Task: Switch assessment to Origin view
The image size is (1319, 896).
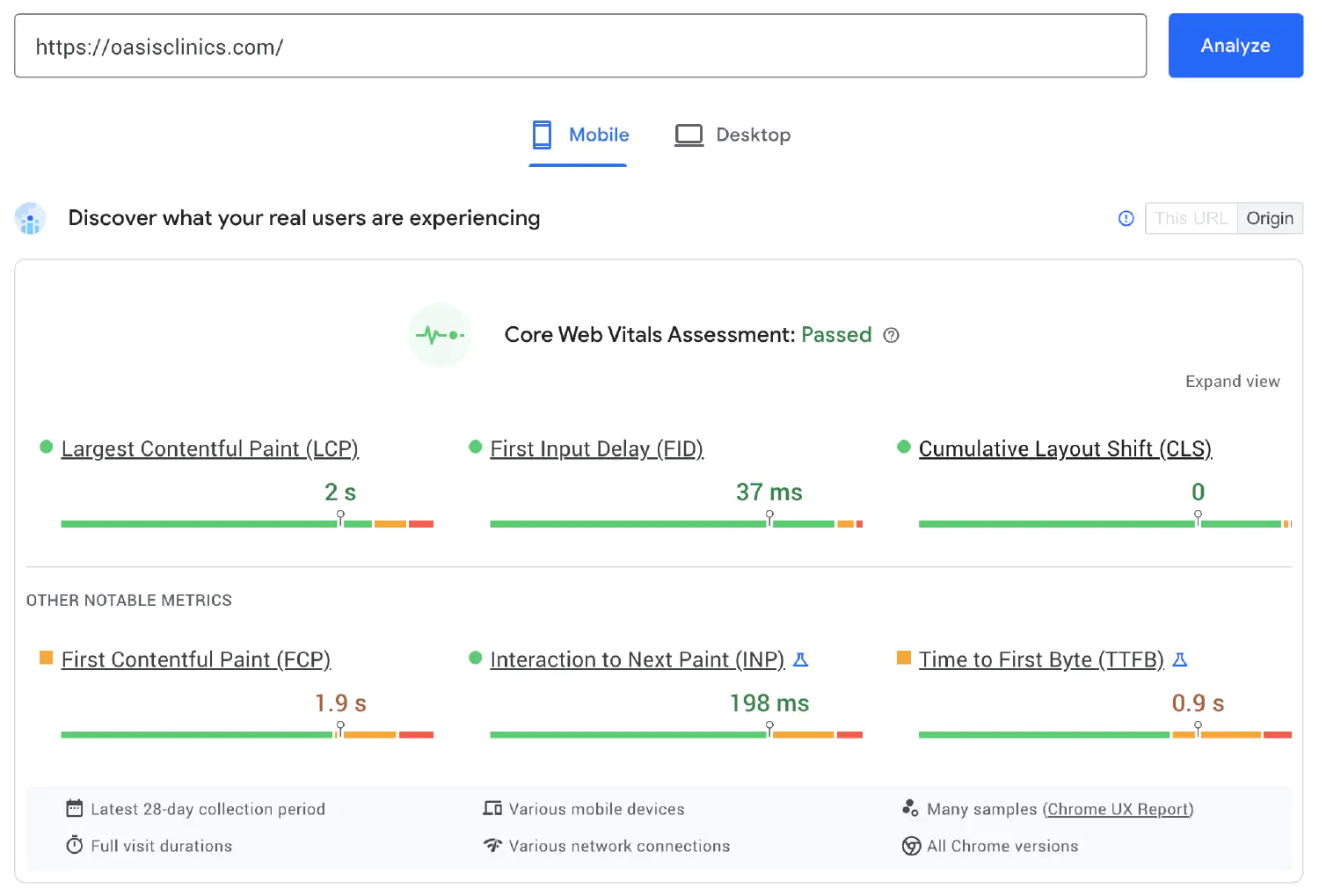Action: click(x=1270, y=218)
